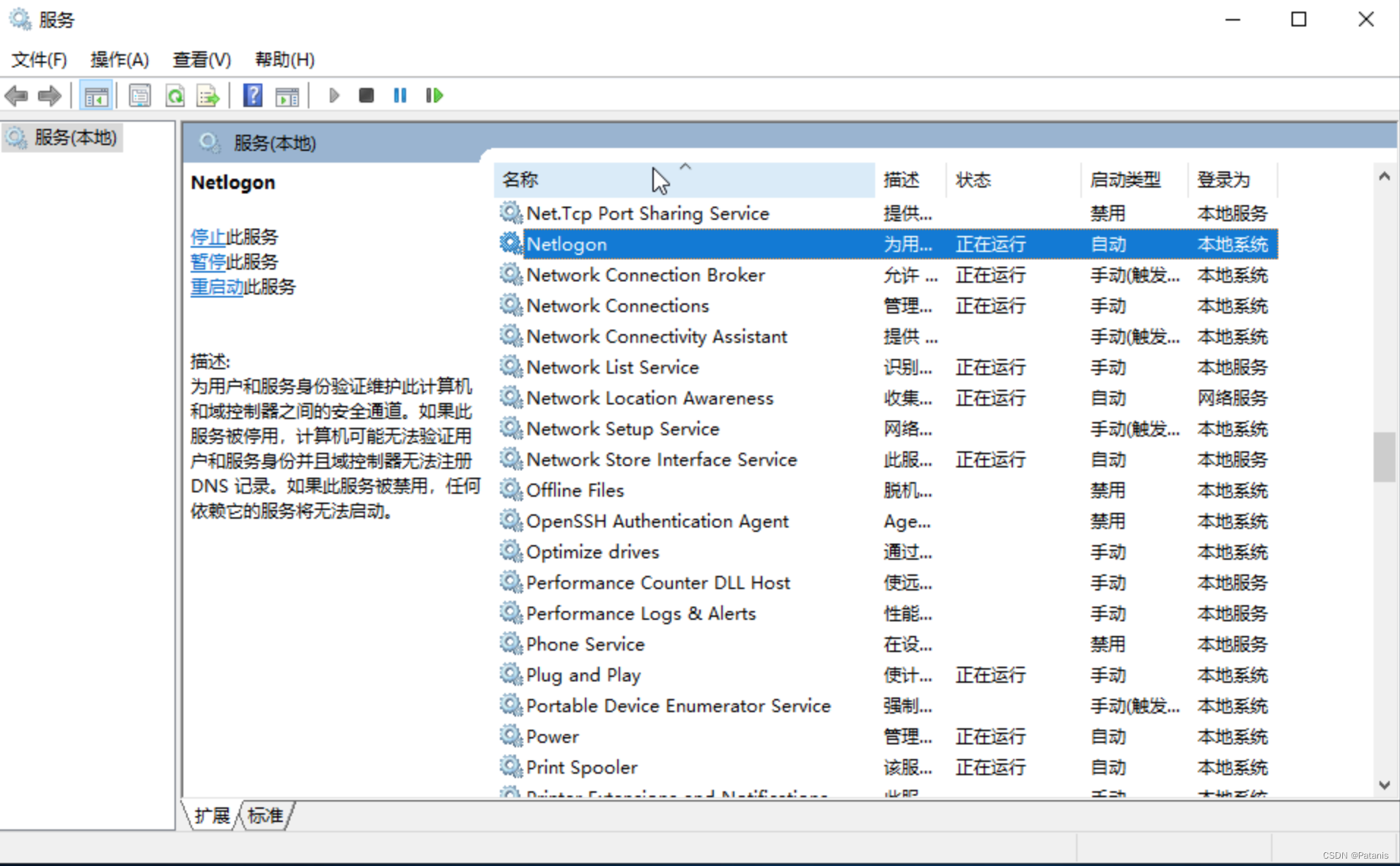1400x866 pixels.
Task: Click the 重启动 link to restart service
Action: 217,286
